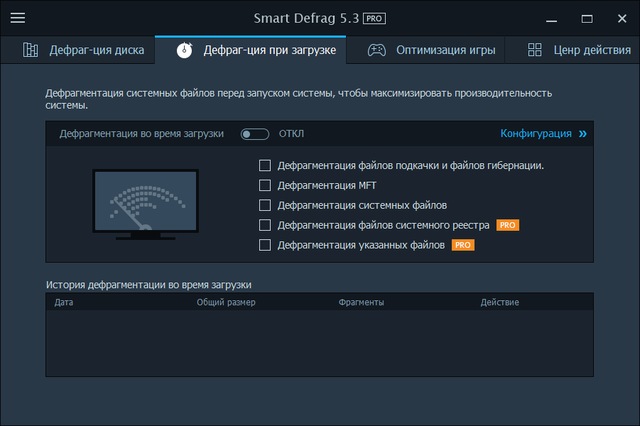Click the boot-time defrag stopwatch icon
The width and height of the screenshot is (640, 426).
[x=186, y=50]
